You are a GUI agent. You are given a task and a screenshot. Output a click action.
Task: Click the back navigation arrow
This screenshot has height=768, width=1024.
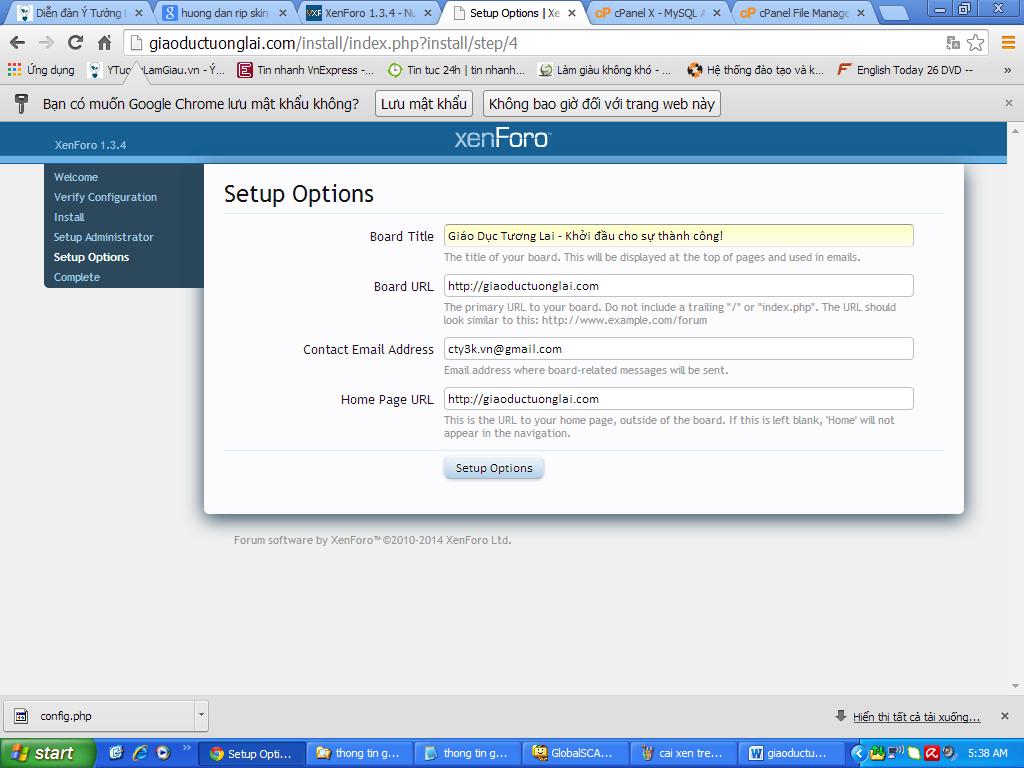pyautogui.click(x=18, y=43)
